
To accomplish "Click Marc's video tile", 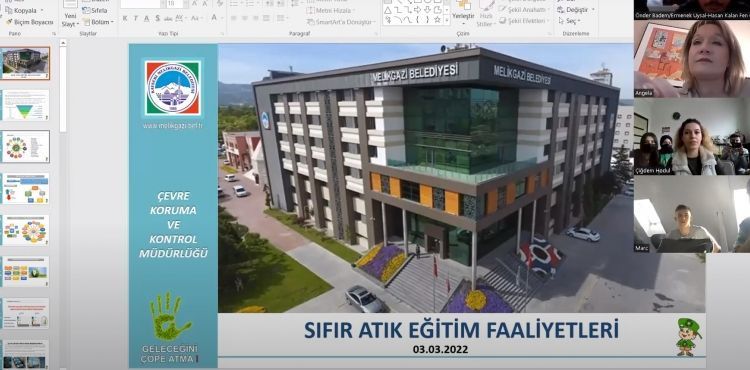I will [692, 214].
